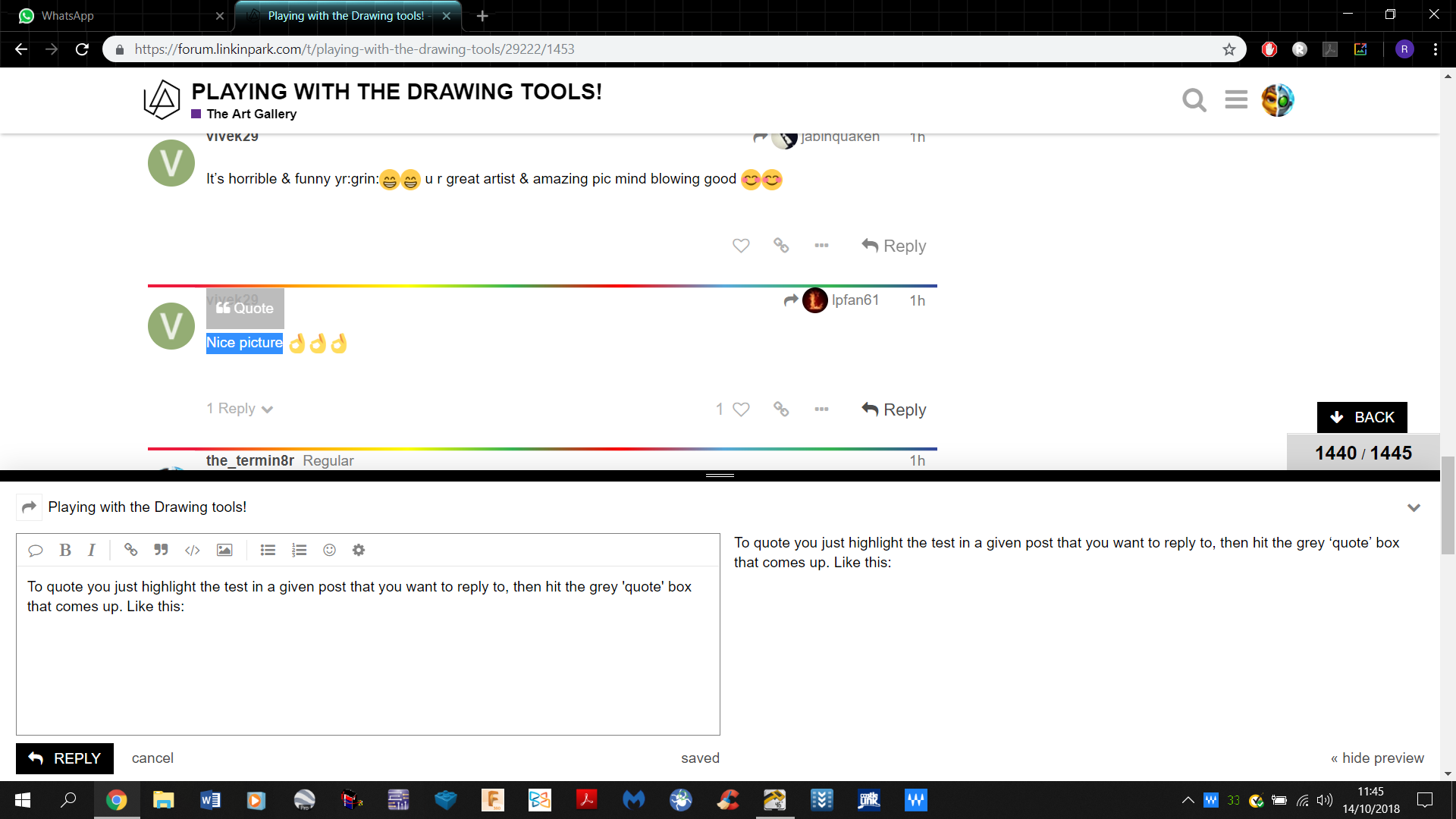Open the Windows Start menu
The height and width of the screenshot is (819, 1456).
23,800
